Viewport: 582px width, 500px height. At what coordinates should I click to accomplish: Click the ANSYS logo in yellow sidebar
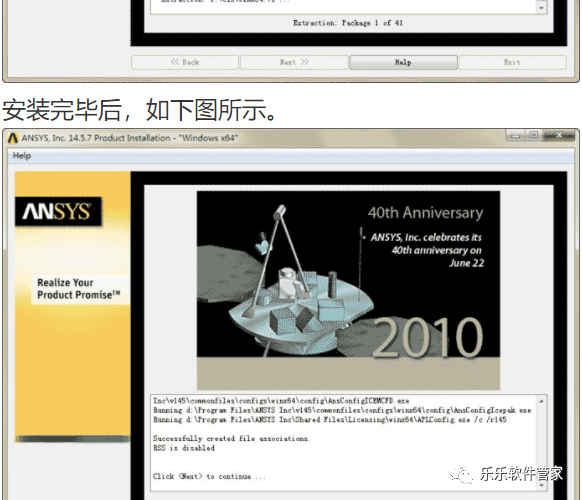[x=58, y=211]
